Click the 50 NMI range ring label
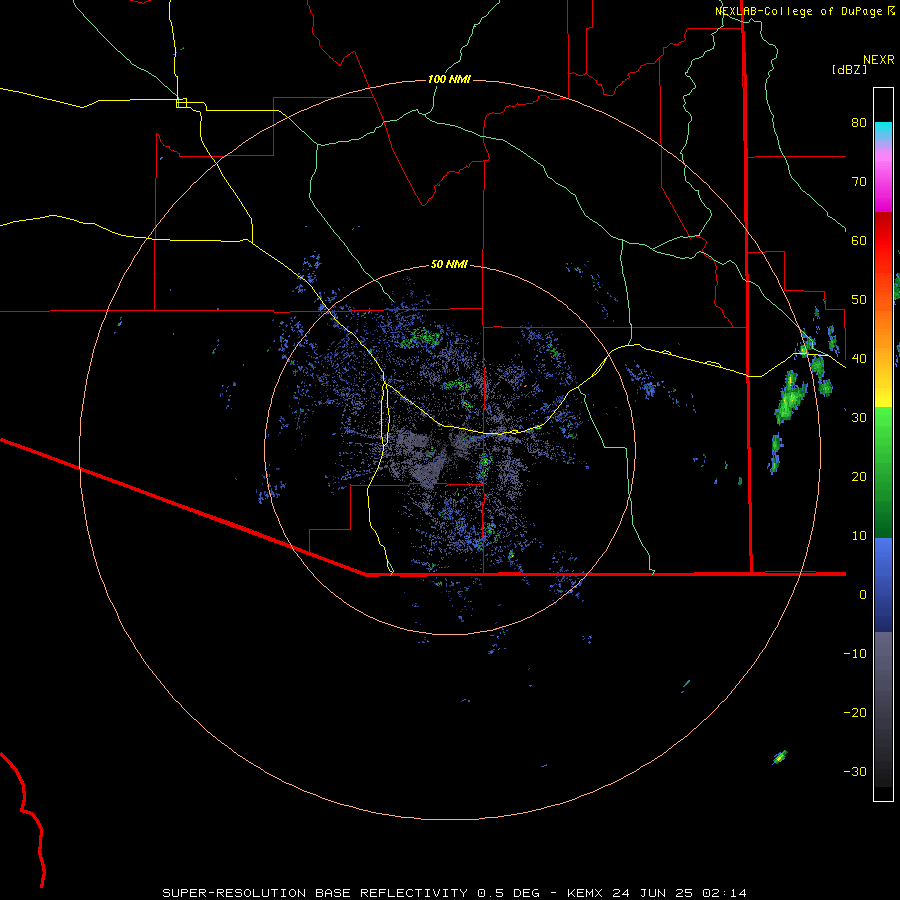 click(449, 265)
